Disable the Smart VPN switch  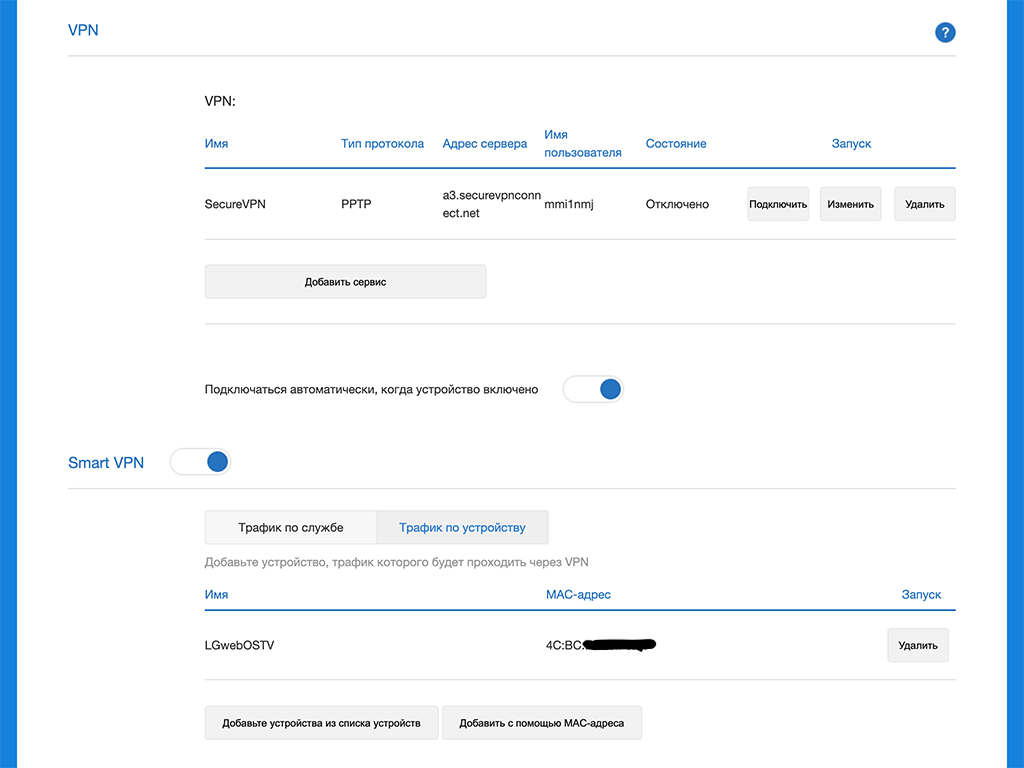(x=200, y=462)
